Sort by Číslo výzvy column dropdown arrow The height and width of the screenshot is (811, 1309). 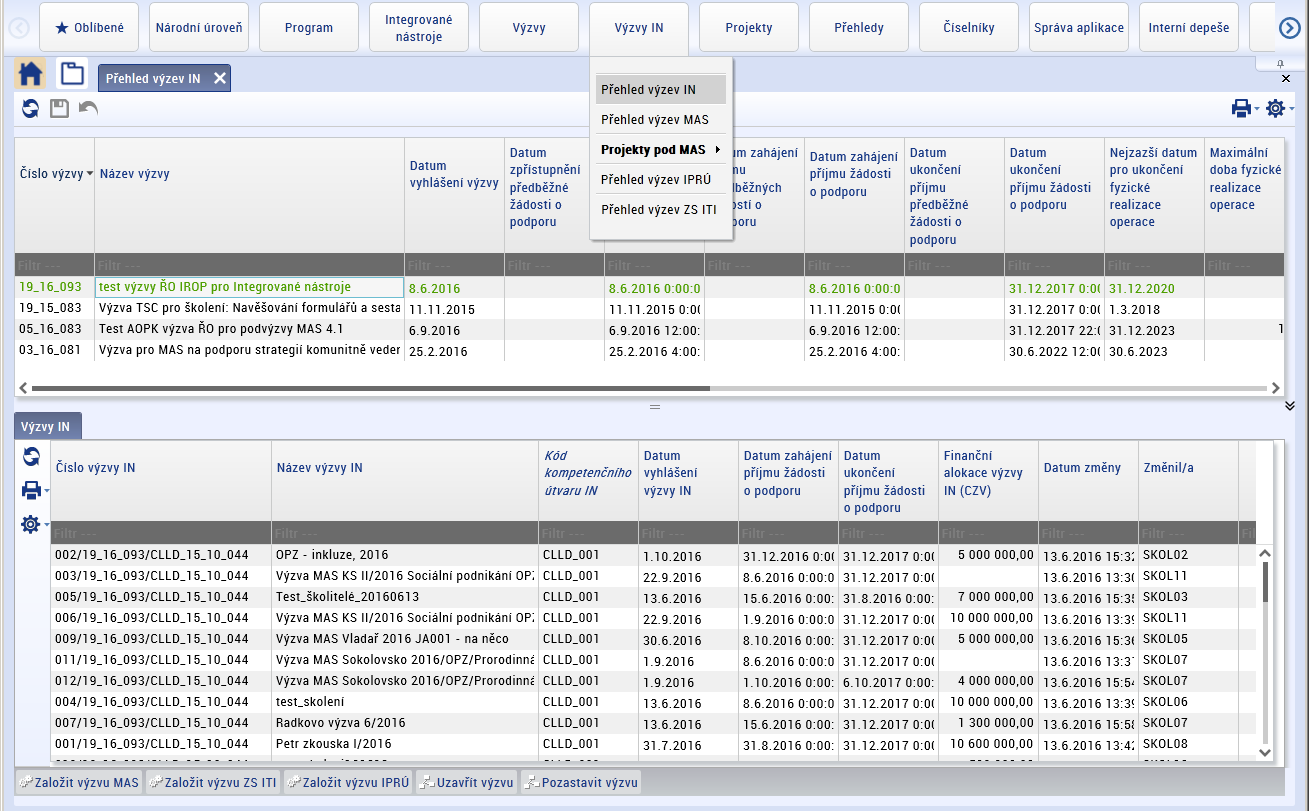pos(90,174)
